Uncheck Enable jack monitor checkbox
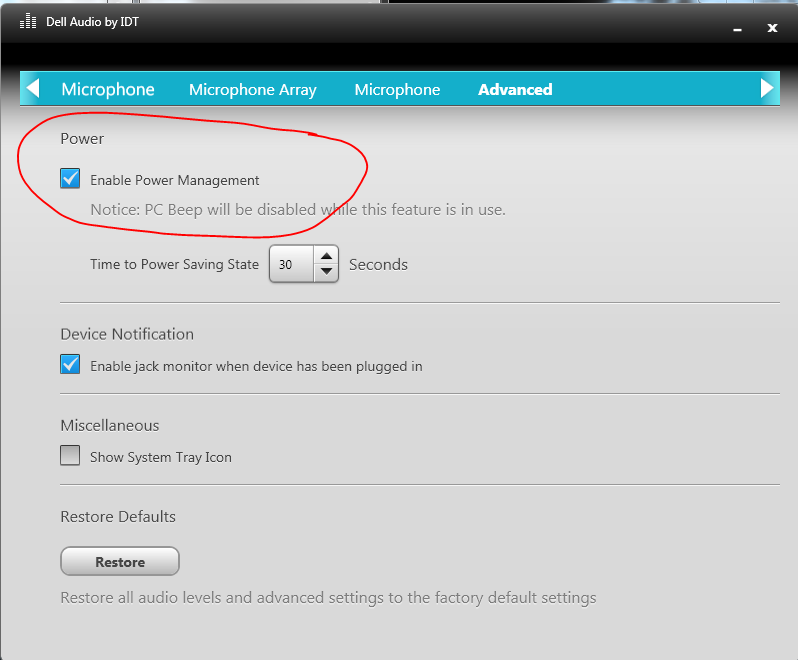 pyautogui.click(x=70, y=364)
